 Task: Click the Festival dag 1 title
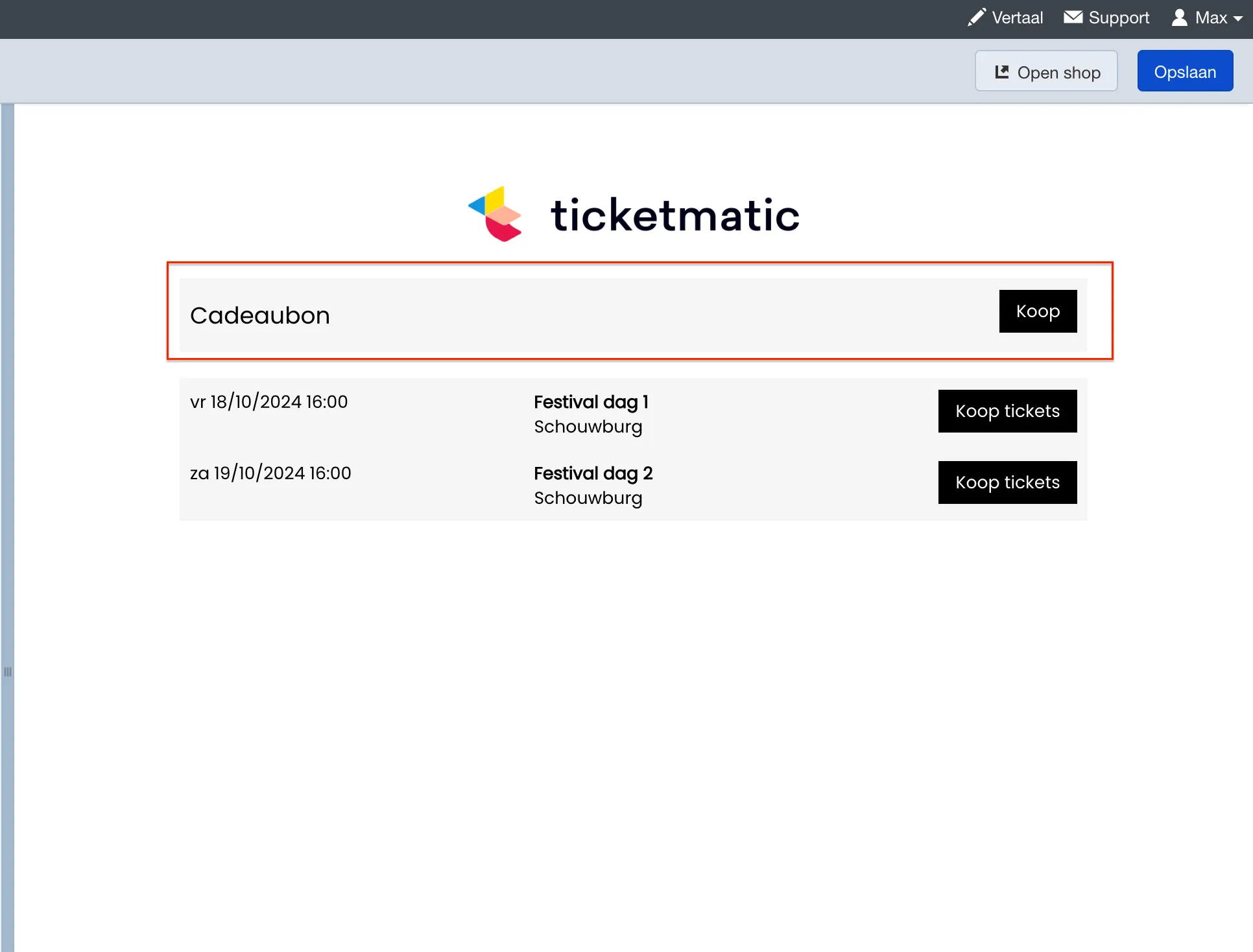coord(591,402)
